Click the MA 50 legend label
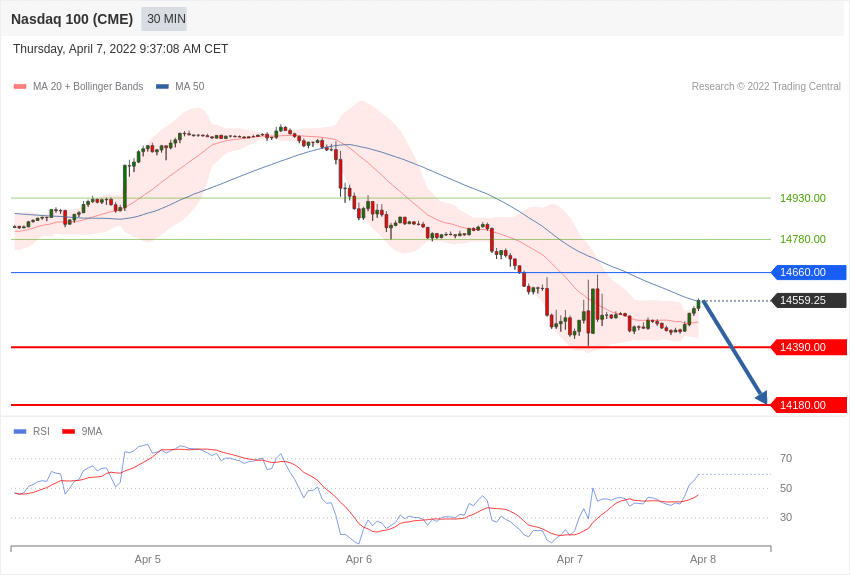Screen dimensions: 850x576 [190, 87]
